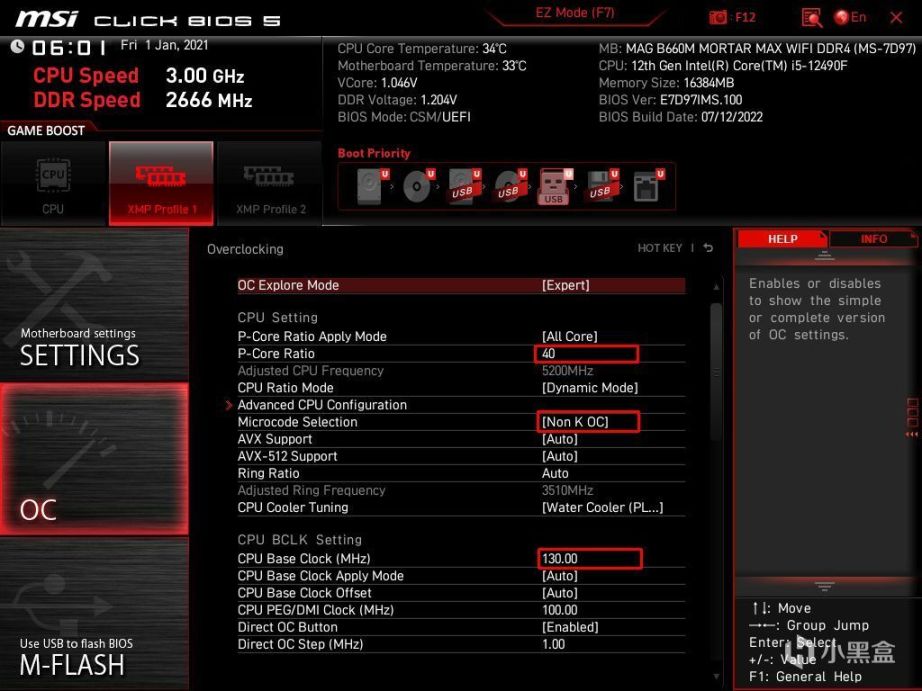Select the USB key boot device icon
This screenshot has height=691, width=922.
click(x=554, y=186)
